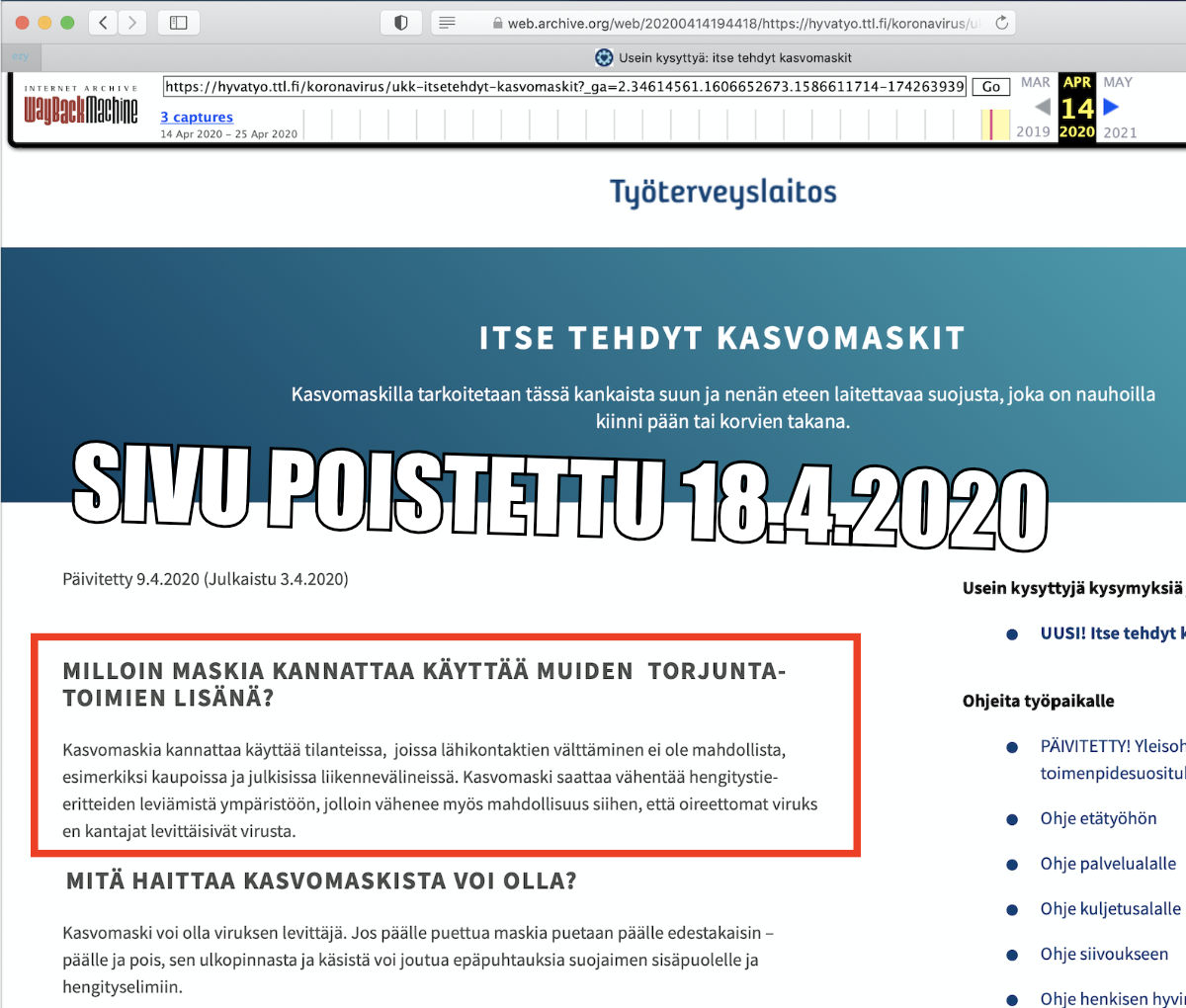Select the 2021 year in timeline
1186x1008 pixels.
coord(1120,132)
